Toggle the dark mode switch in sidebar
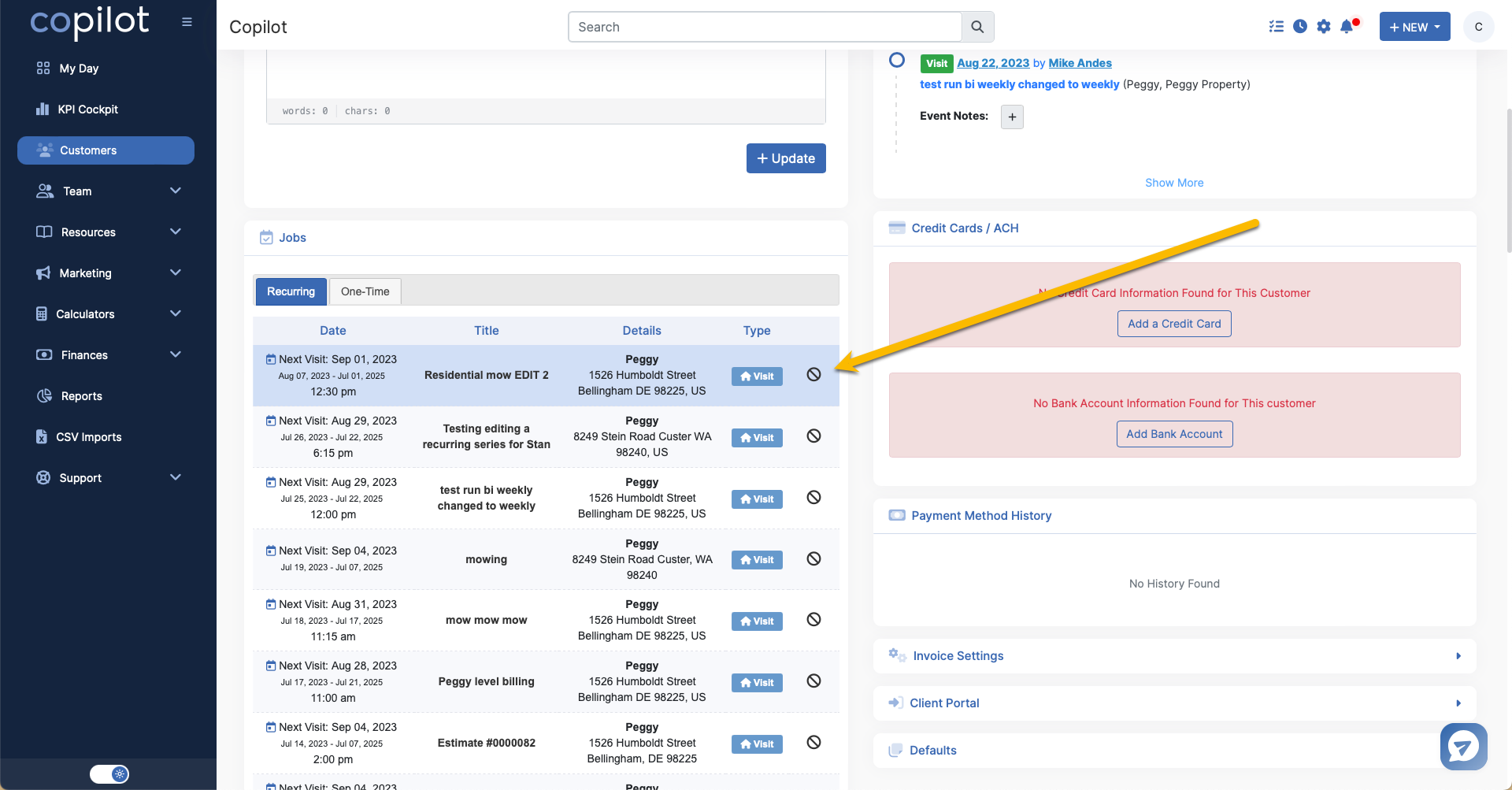The width and height of the screenshot is (1512, 790). click(109, 774)
